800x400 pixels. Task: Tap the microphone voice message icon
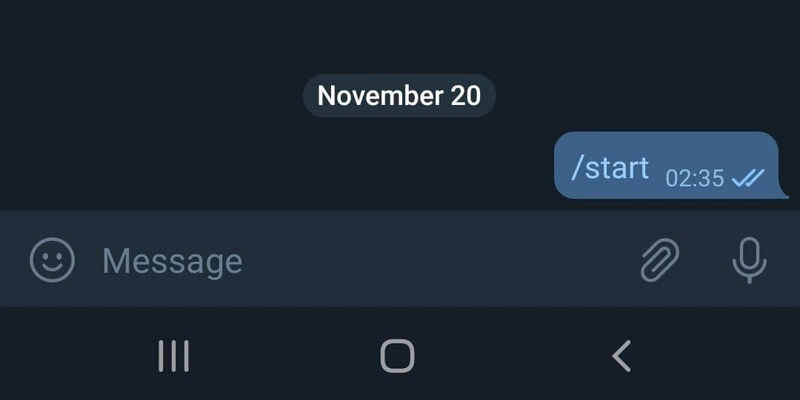pos(749,260)
